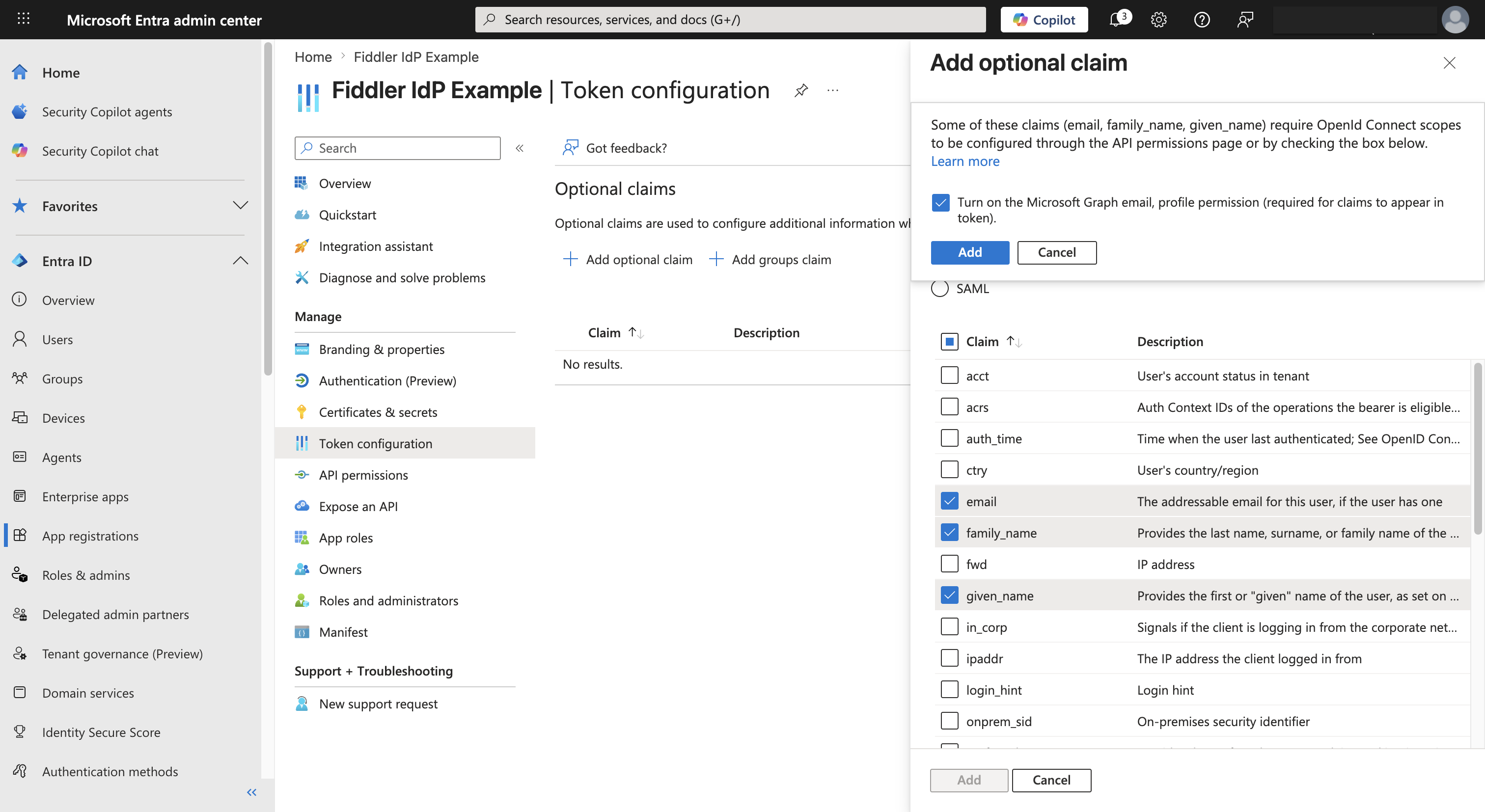Open Agents in sidebar

coord(62,457)
